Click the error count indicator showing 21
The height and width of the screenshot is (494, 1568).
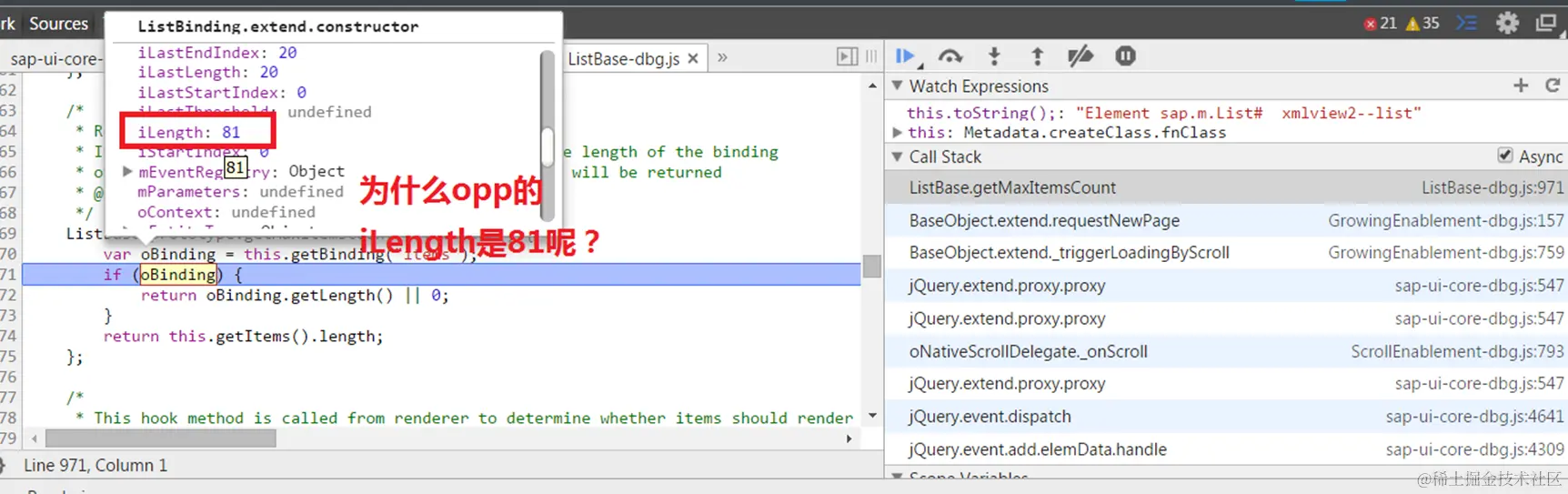pos(1380,24)
